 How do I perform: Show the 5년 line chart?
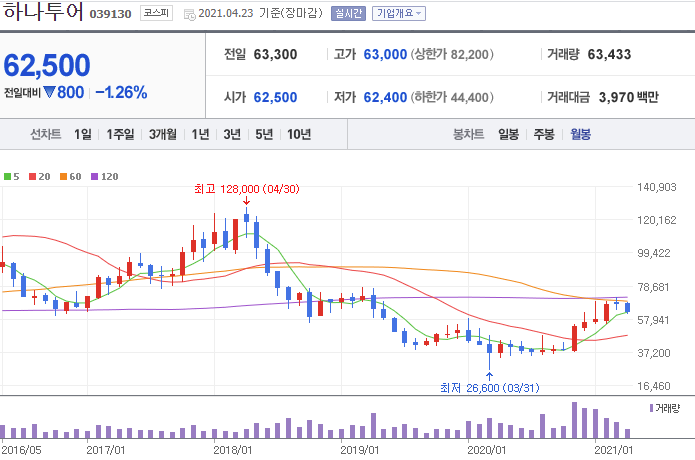264,134
